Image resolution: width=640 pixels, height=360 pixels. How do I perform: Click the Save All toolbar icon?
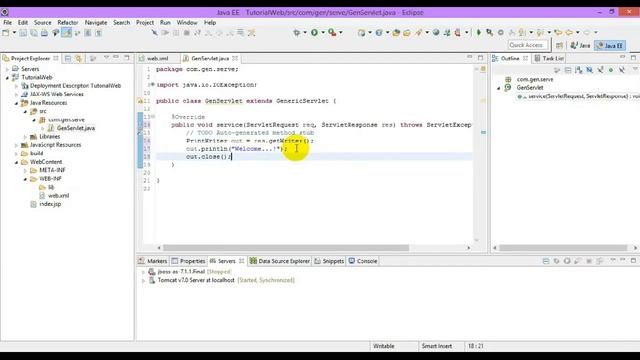coord(33,33)
